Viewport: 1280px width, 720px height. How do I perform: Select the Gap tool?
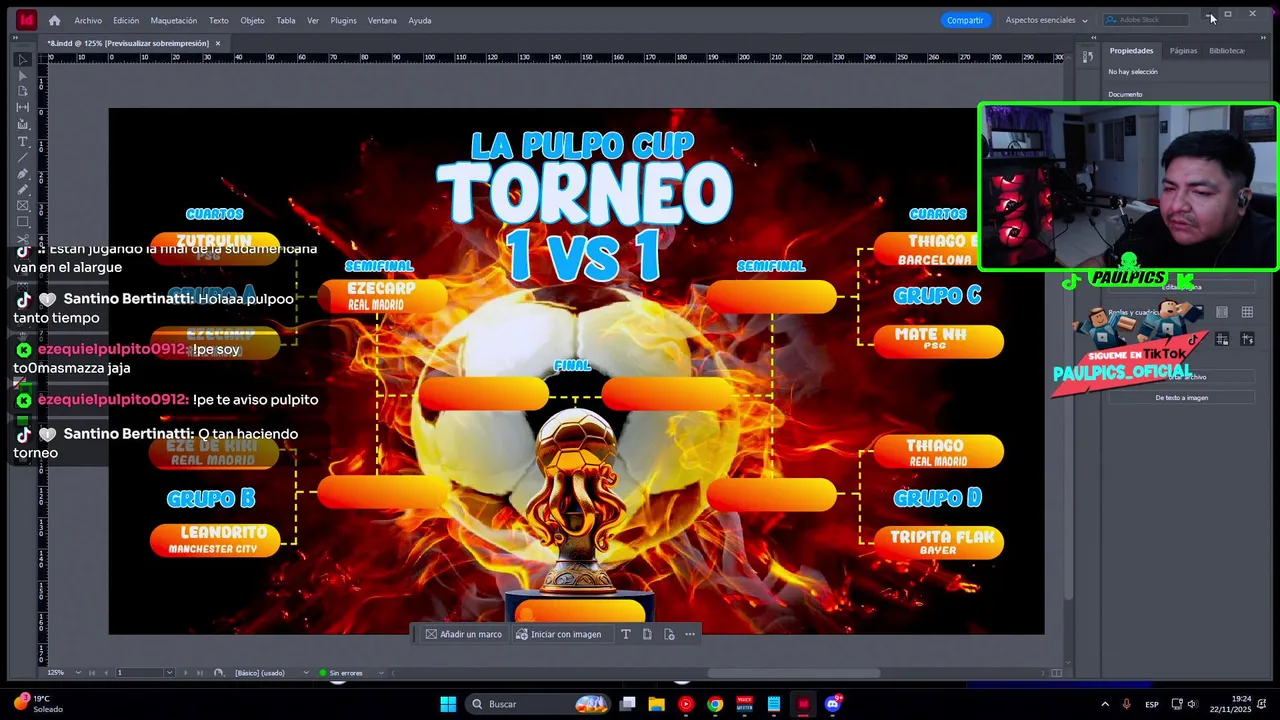[22, 107]
